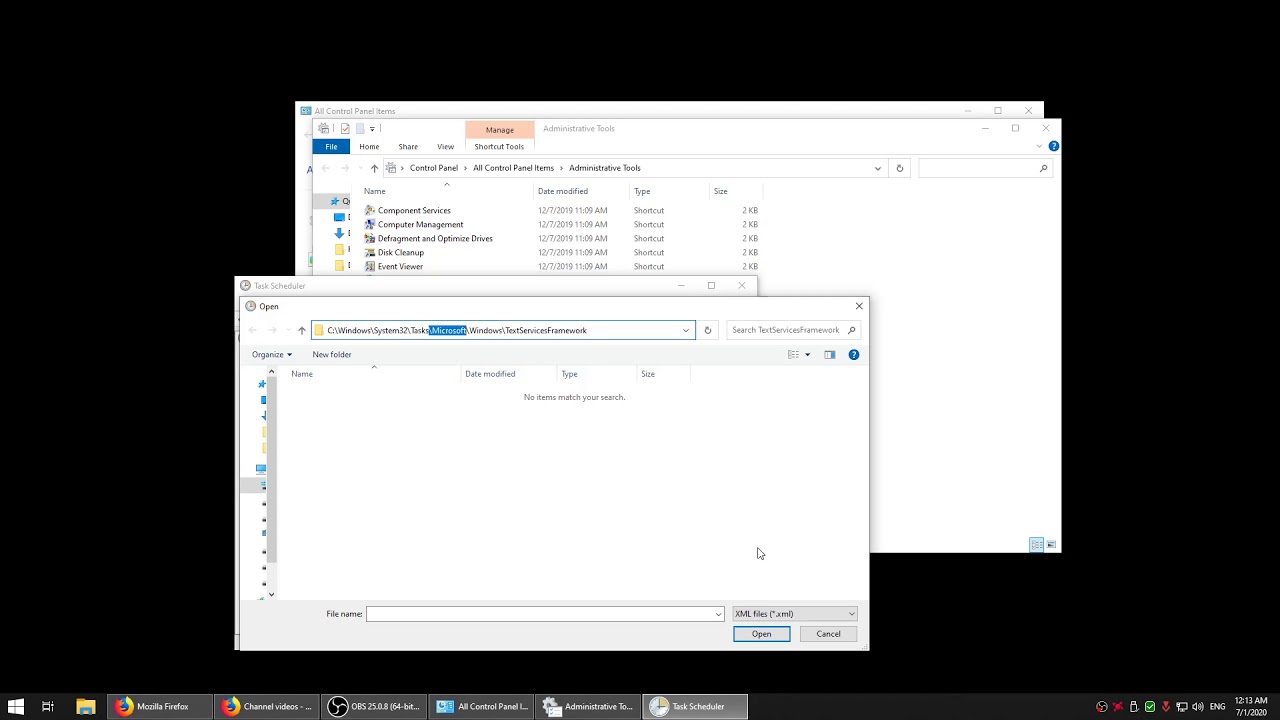Switch to large icons view in Administrative Tools

(1051, 545)
